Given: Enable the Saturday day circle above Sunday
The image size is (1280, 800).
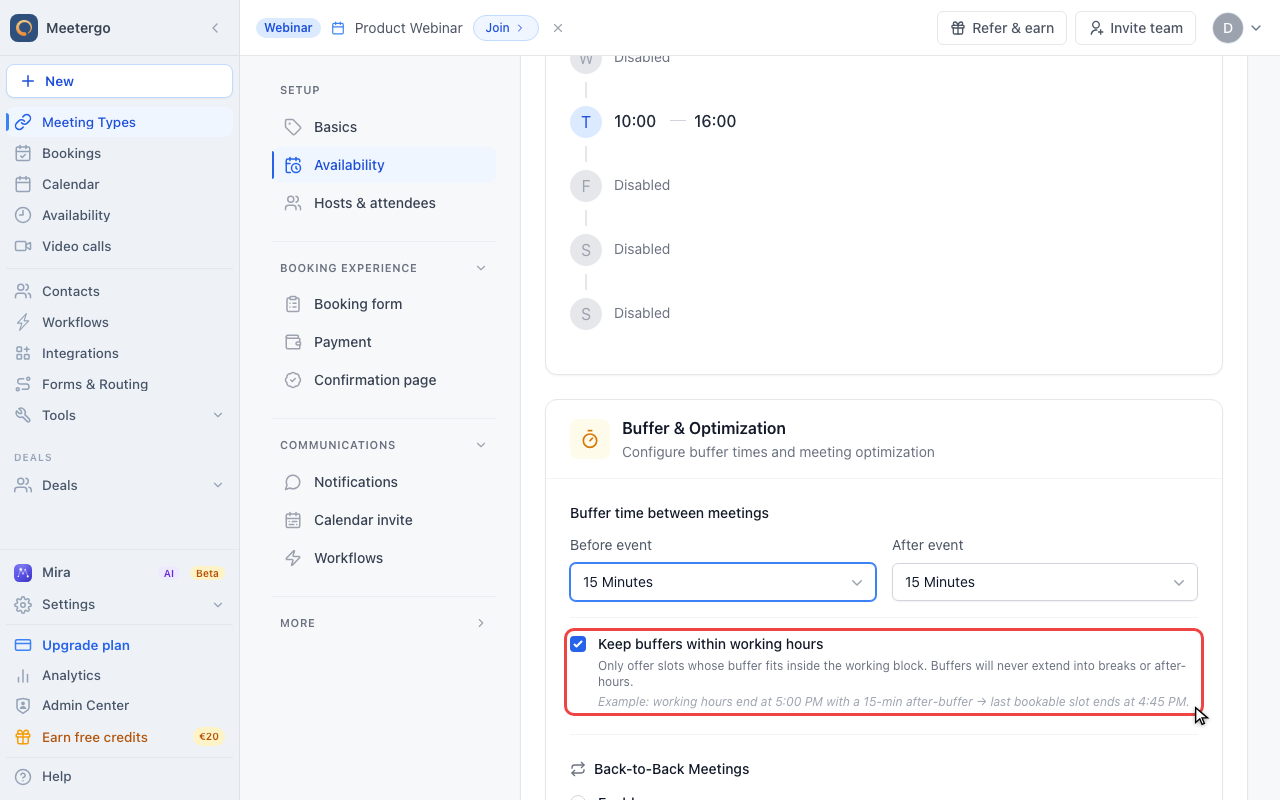Looking at the screenshot, I should pos(586,250).
